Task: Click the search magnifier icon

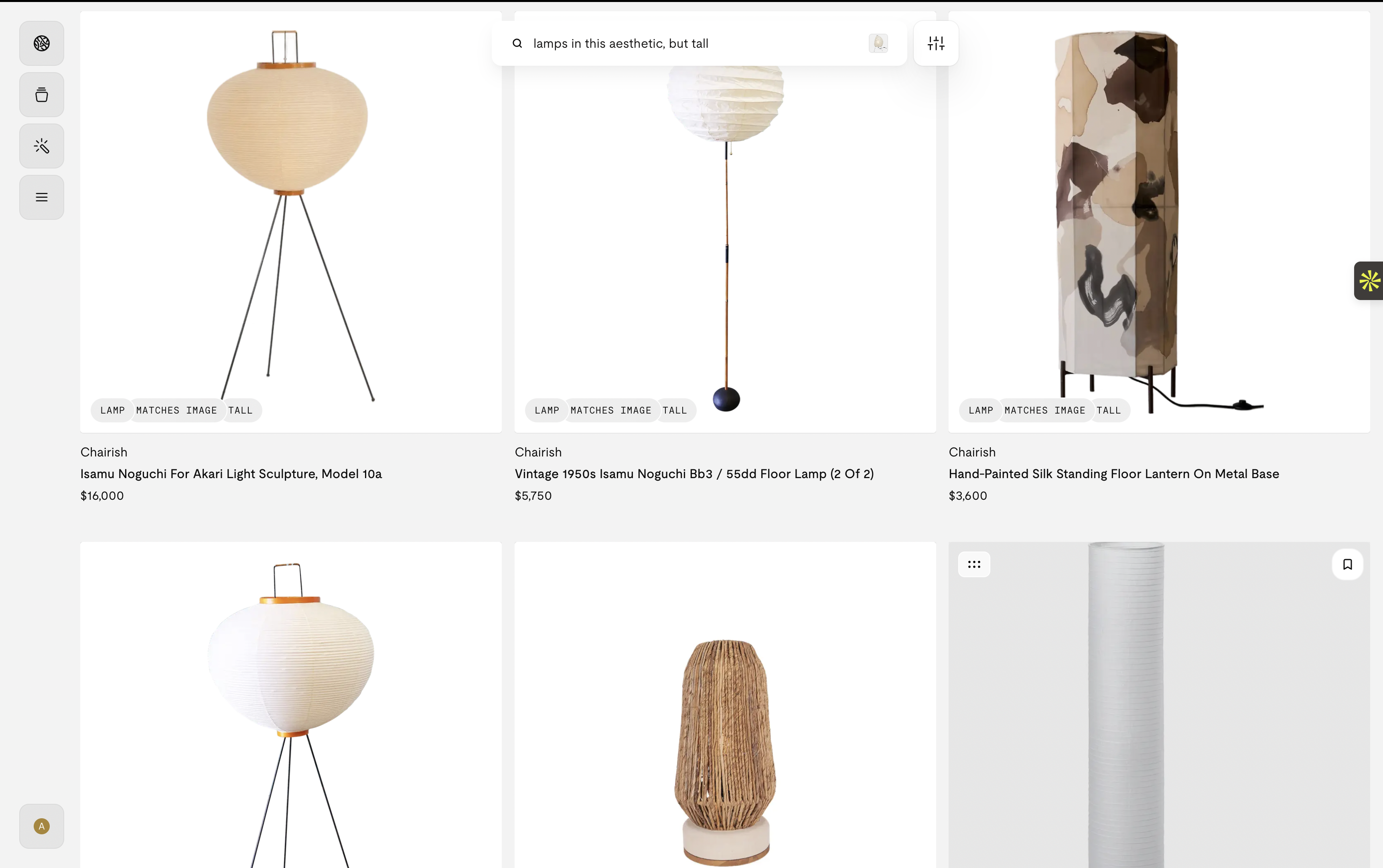Action: pyautogui.click(x=517, y=44)
